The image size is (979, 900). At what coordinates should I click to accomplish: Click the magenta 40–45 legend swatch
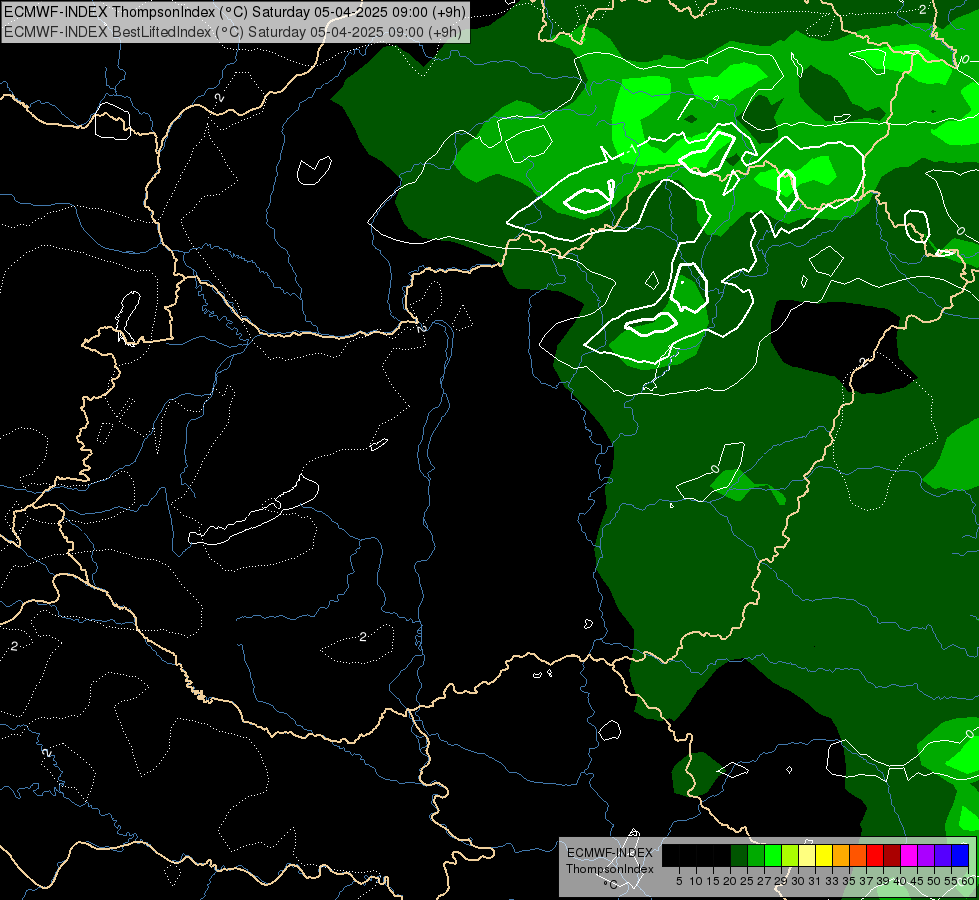point(909,855)
